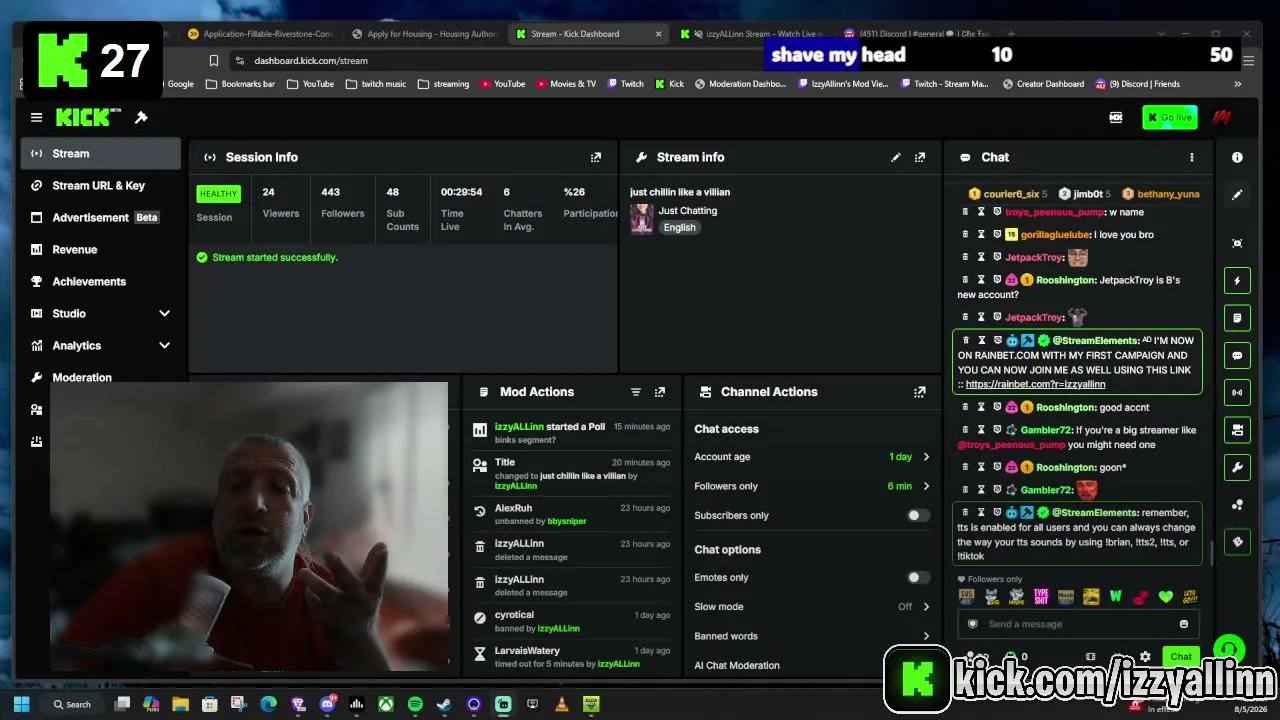Click the pencil icon in right sidebar
The image size is (1280, 720).
(x=1237, y=195)
